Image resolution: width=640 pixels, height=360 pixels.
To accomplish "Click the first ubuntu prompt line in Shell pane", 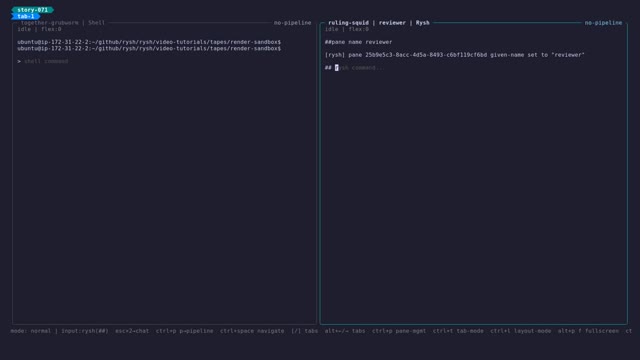I will (x=149, y=42).
